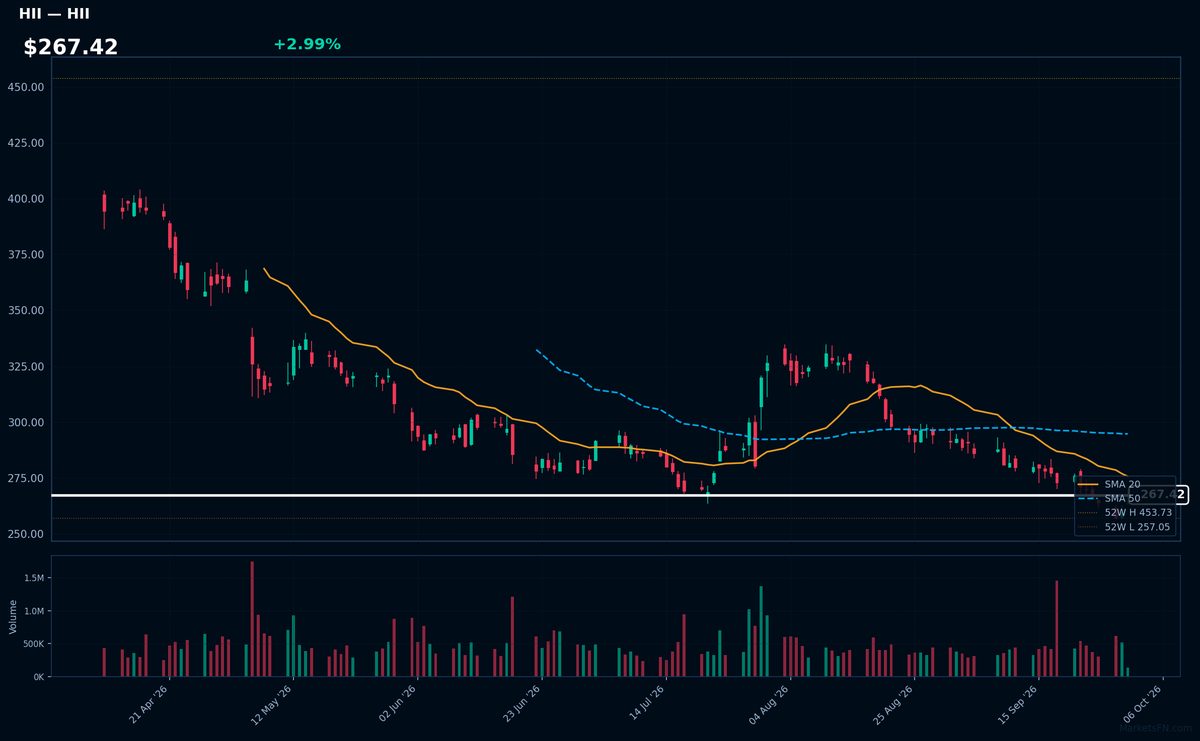Click the tallest green volume bar before 04 Aug

click(760, 632)
